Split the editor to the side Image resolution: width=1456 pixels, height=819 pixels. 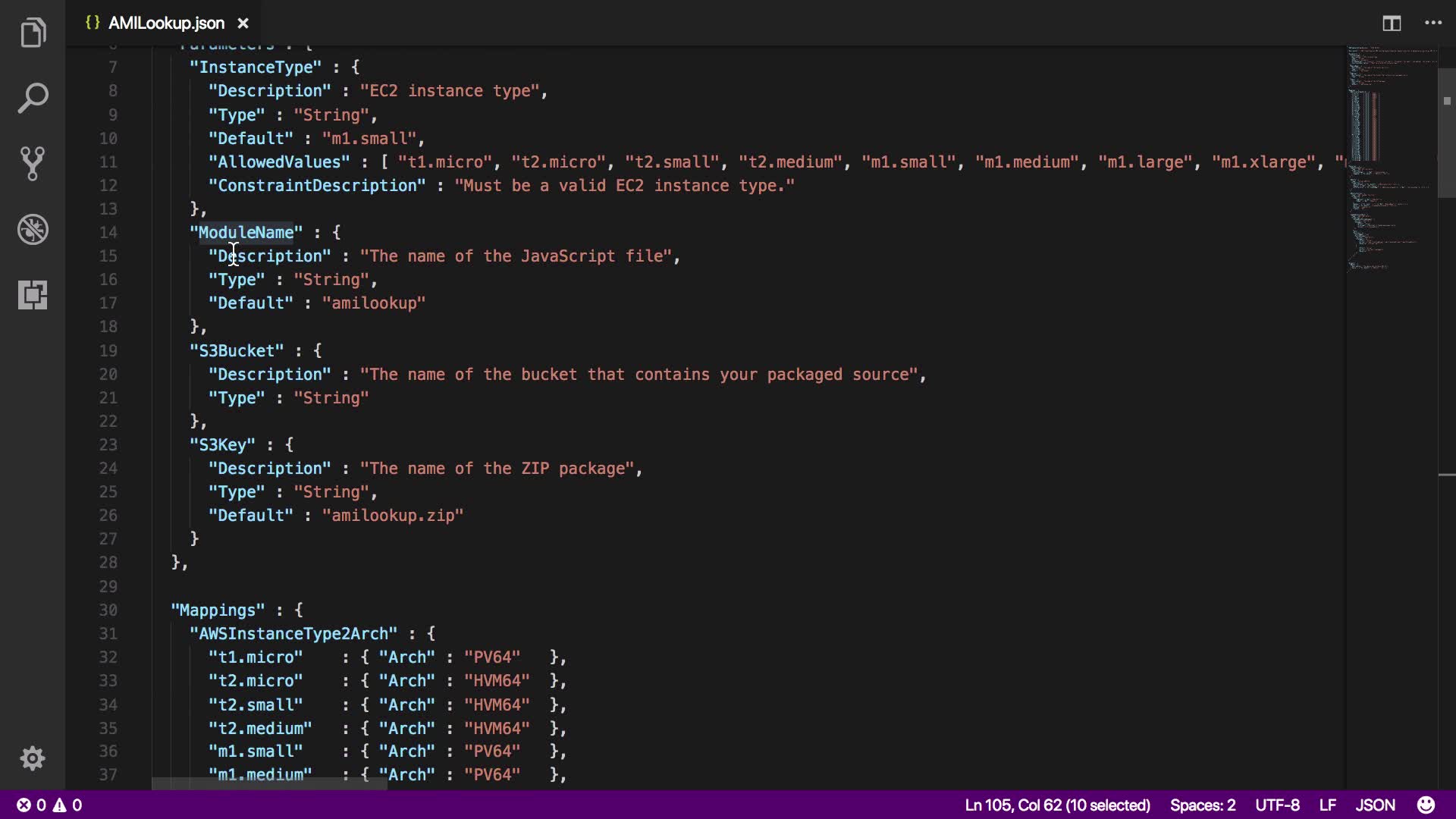click(x=1391, y=24)
